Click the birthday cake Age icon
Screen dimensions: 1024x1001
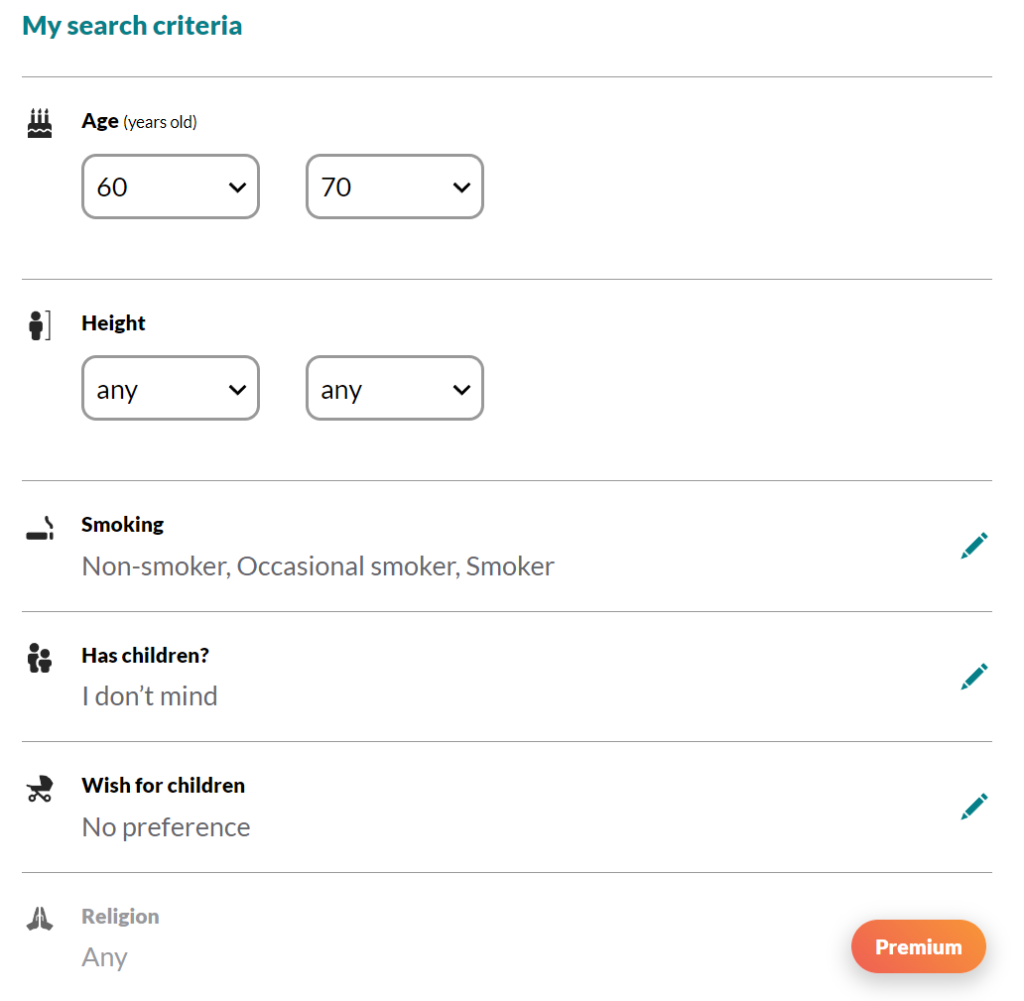[x=40, y=123]
